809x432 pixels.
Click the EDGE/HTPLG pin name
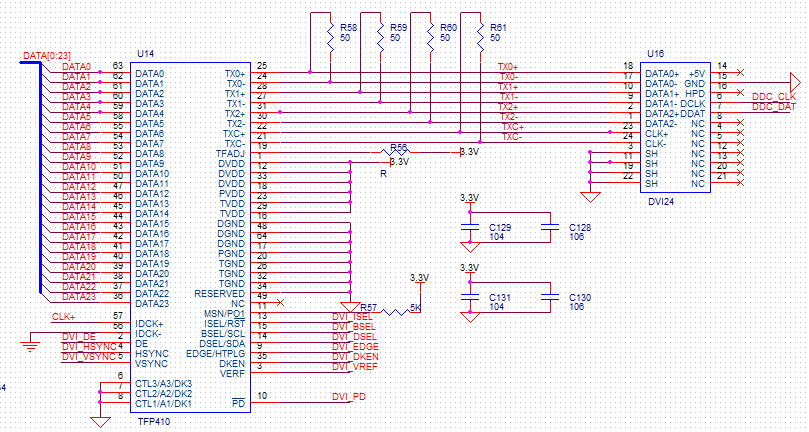216,354
